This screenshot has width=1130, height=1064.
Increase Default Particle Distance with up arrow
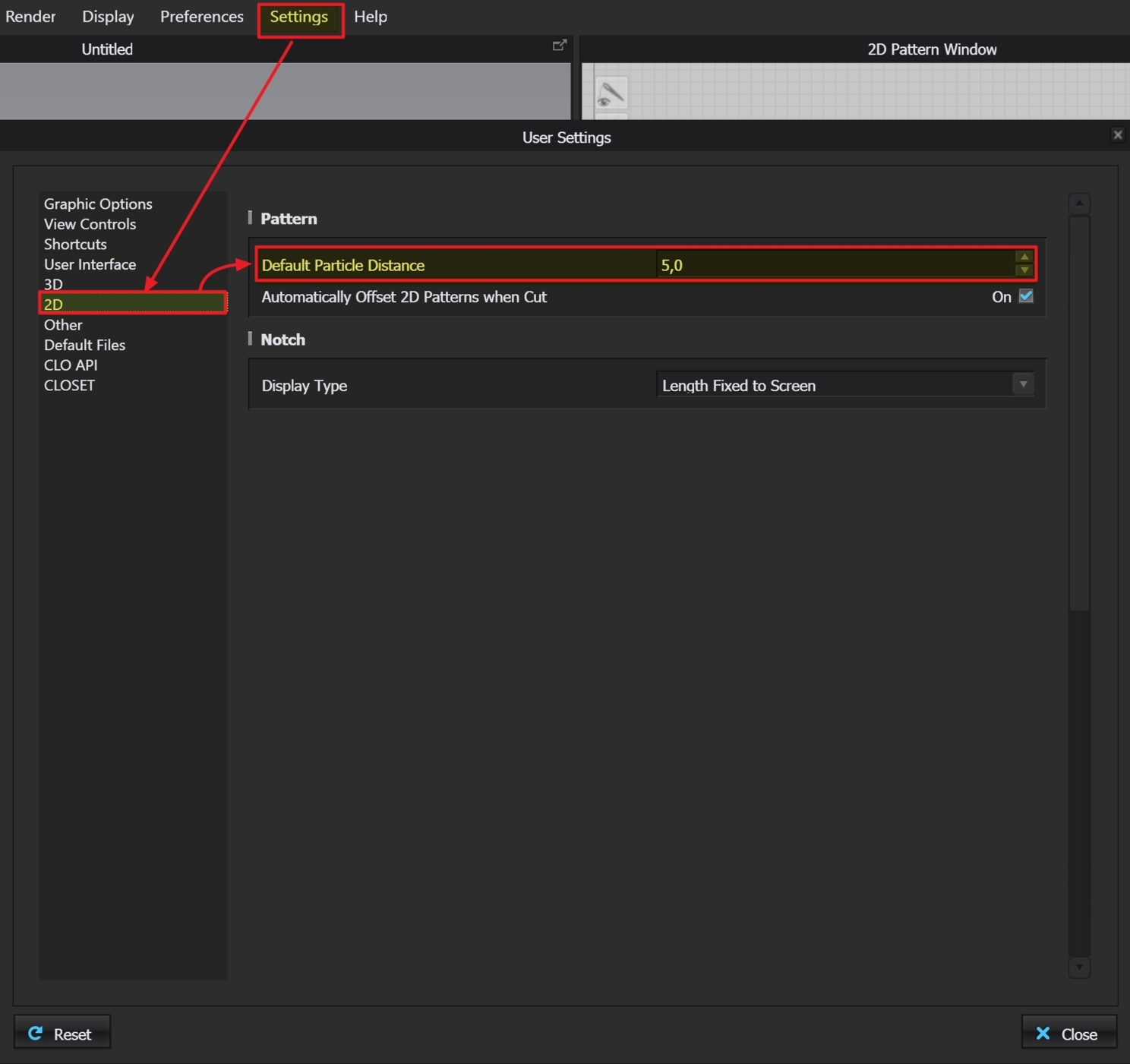point(1024,257)
